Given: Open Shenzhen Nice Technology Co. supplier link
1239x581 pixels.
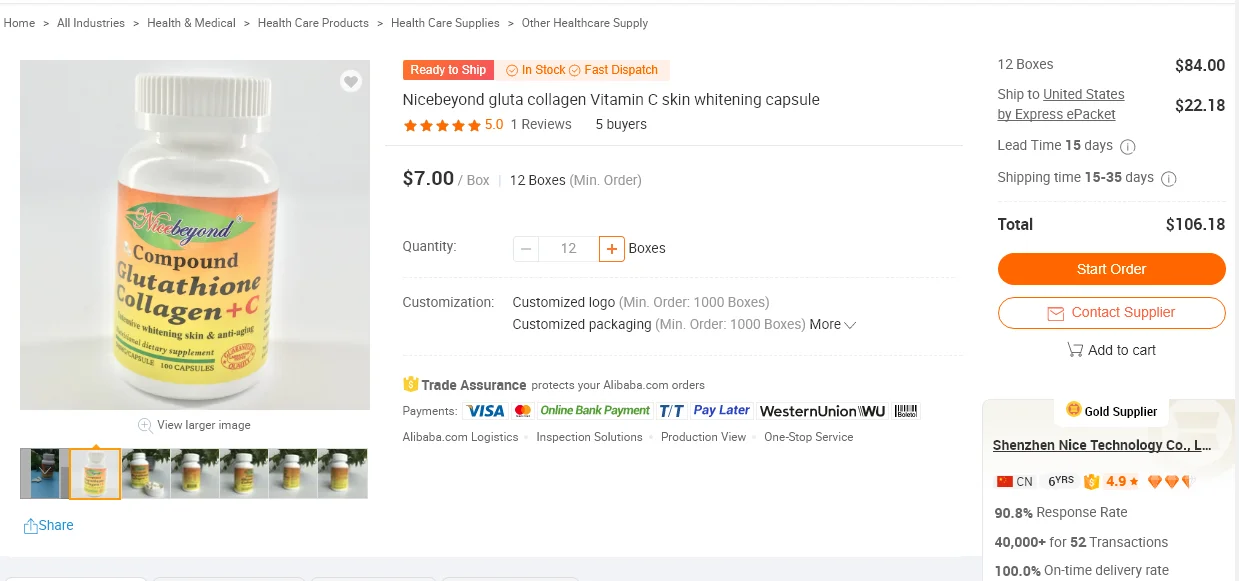Looking at the screenshot, I should [1102, 445].
